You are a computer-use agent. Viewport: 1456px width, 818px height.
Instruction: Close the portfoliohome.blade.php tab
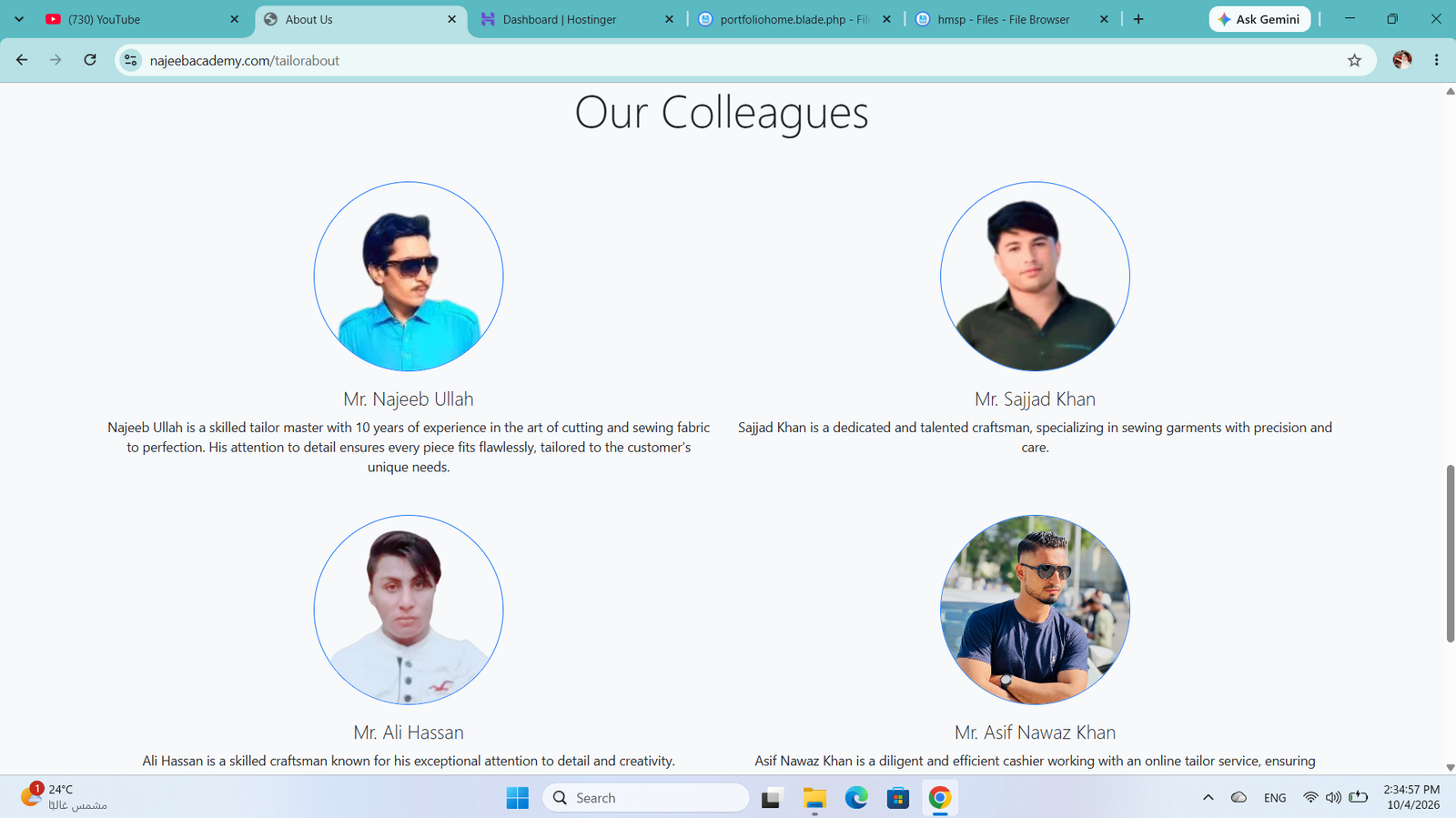886,19
